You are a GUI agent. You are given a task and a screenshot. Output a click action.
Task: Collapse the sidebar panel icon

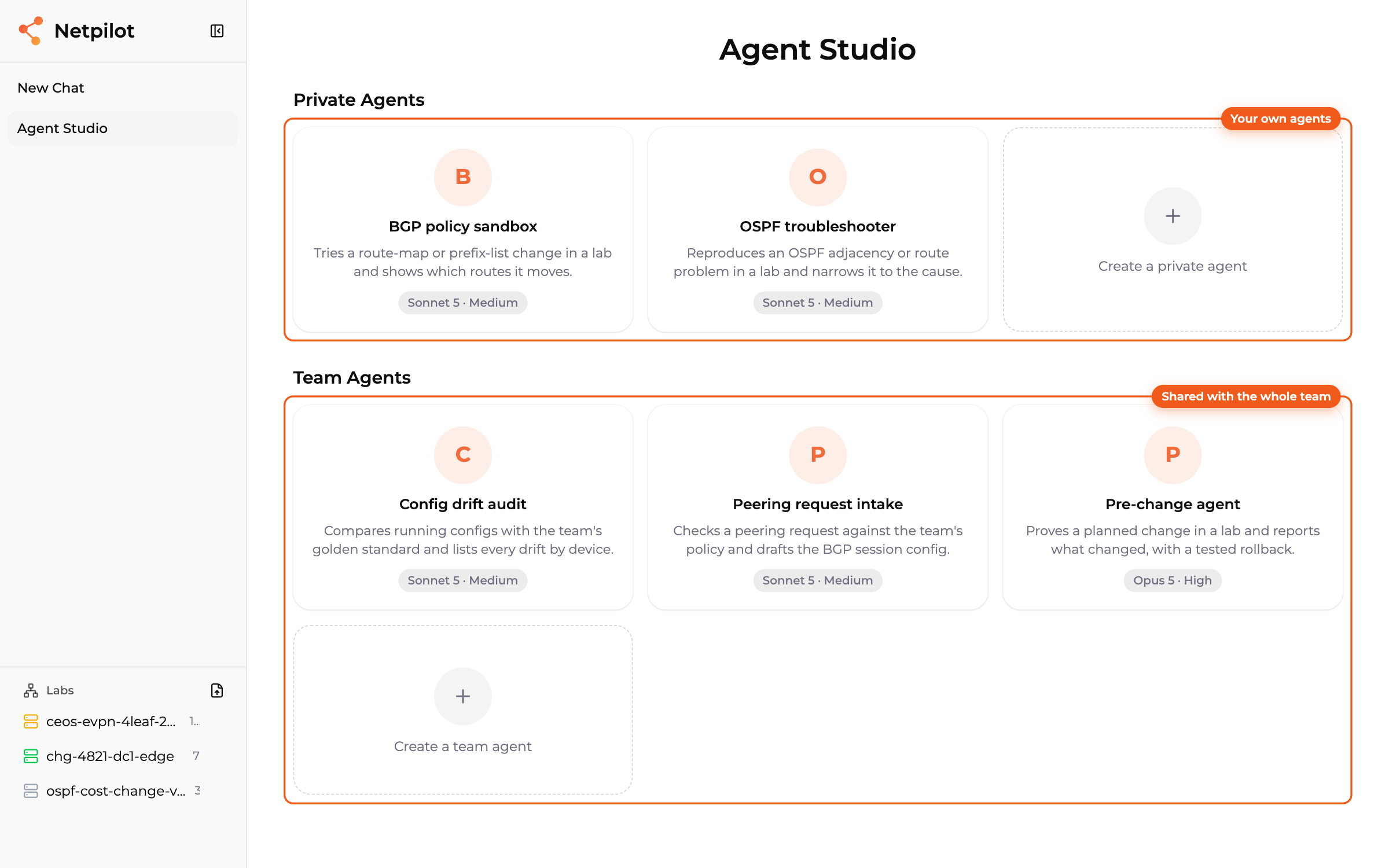[x=217, y=31]
